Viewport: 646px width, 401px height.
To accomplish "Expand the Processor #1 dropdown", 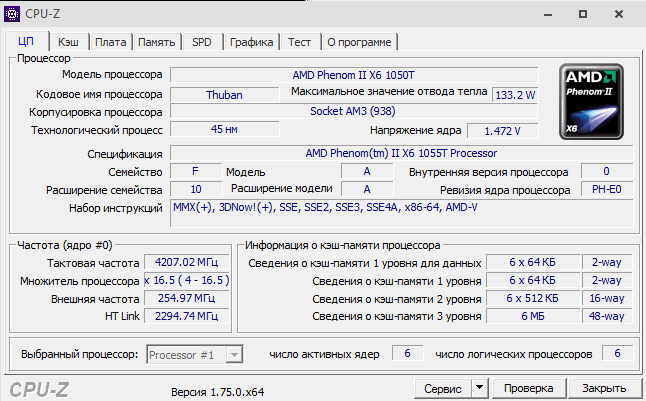I will [234, 354].
